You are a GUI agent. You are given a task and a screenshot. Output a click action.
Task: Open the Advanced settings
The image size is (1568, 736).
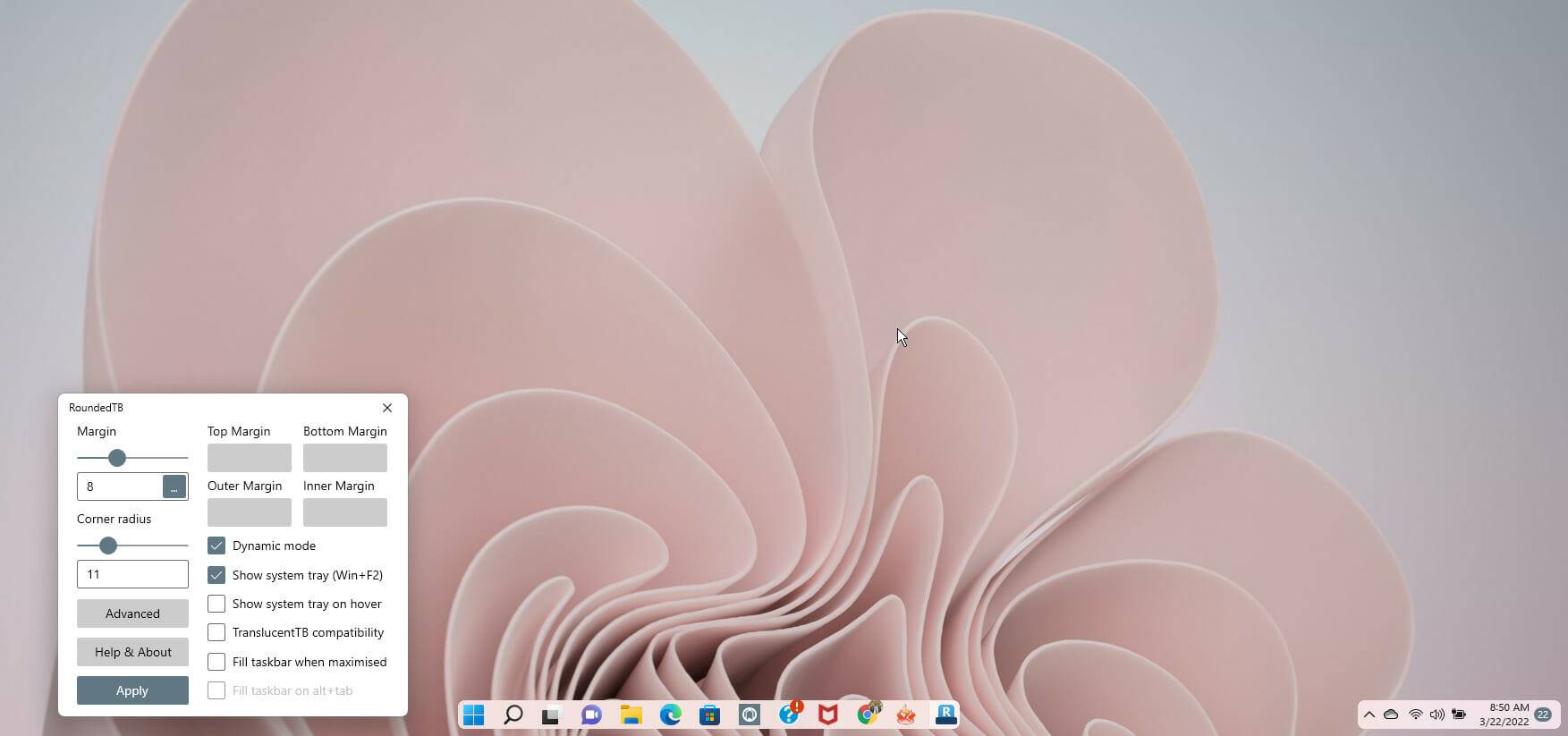click(132, 613)
